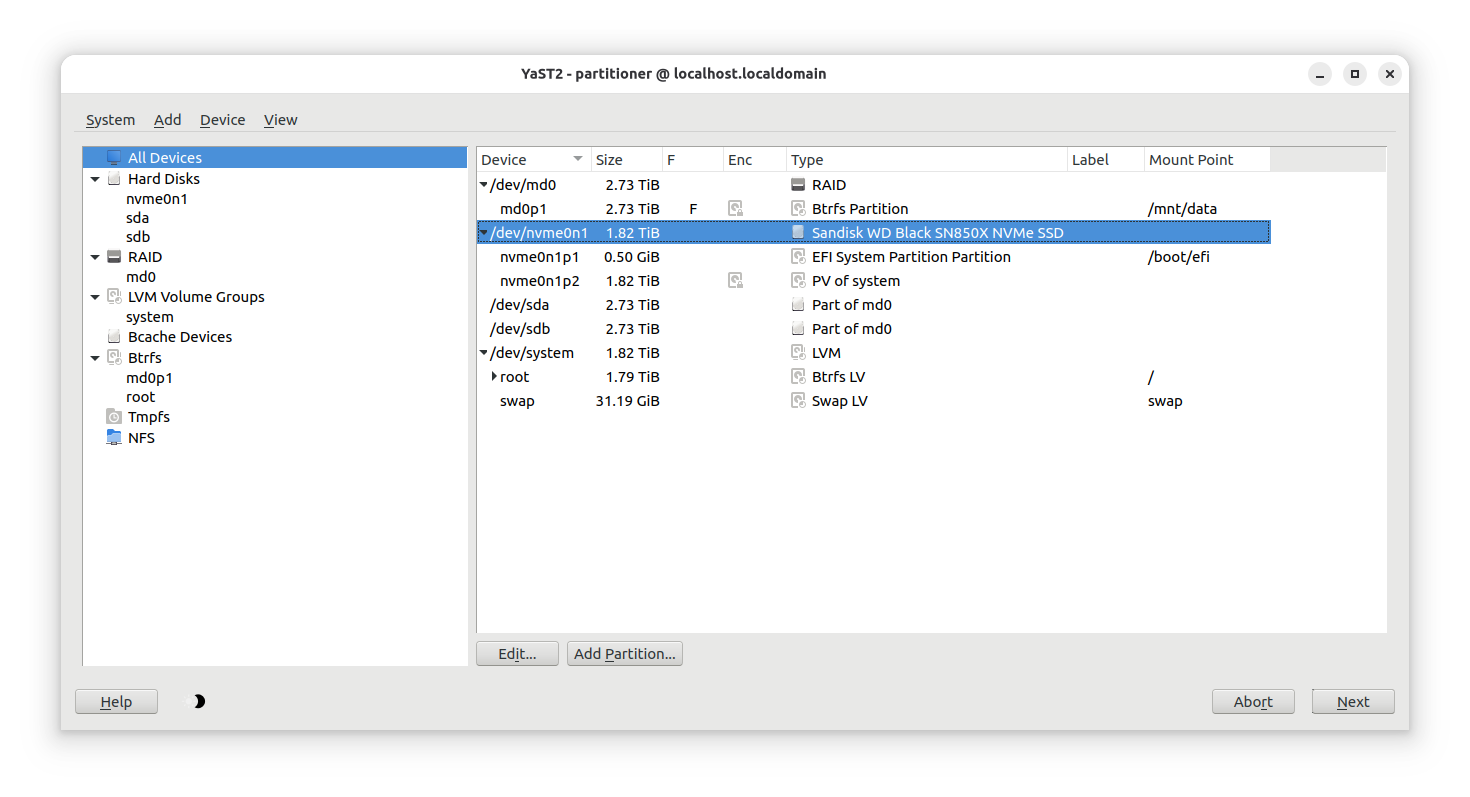Click the Btrfs LV type icon

[798, 377]
